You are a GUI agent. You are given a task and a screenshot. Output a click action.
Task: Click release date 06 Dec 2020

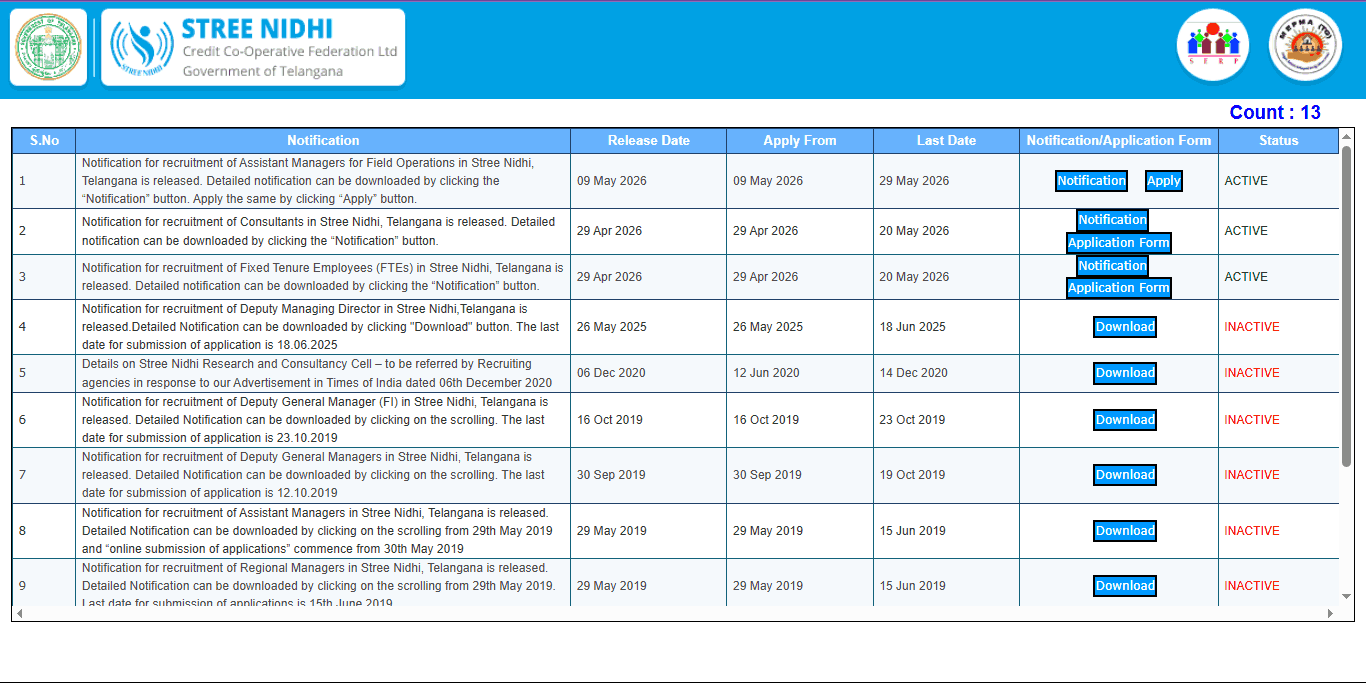pyautogui.click(x=611, y=373)
